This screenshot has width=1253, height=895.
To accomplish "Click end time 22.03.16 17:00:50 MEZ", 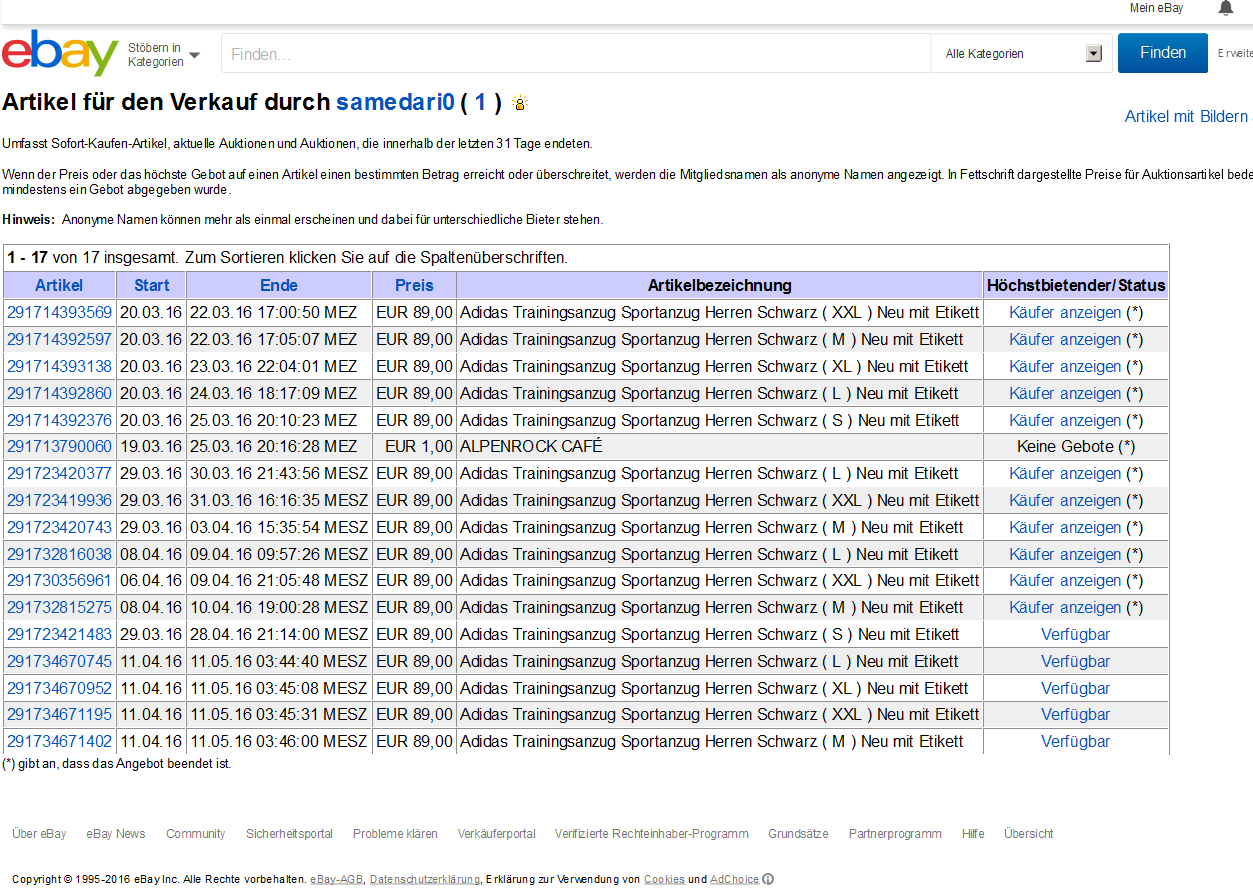I will pos(273,313).
